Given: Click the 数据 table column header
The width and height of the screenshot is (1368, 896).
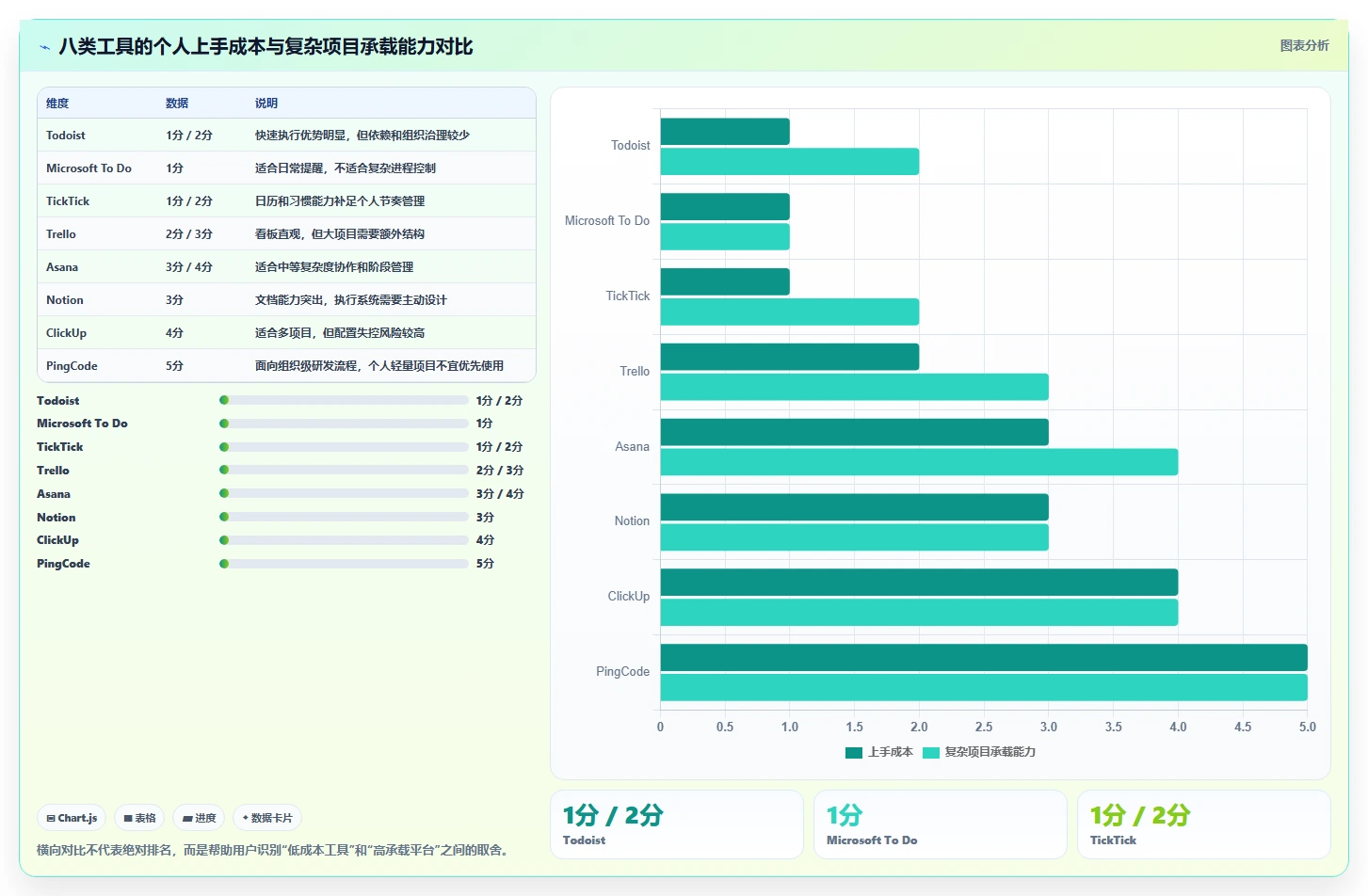Looking at the screenshot, I should [177, 104].
